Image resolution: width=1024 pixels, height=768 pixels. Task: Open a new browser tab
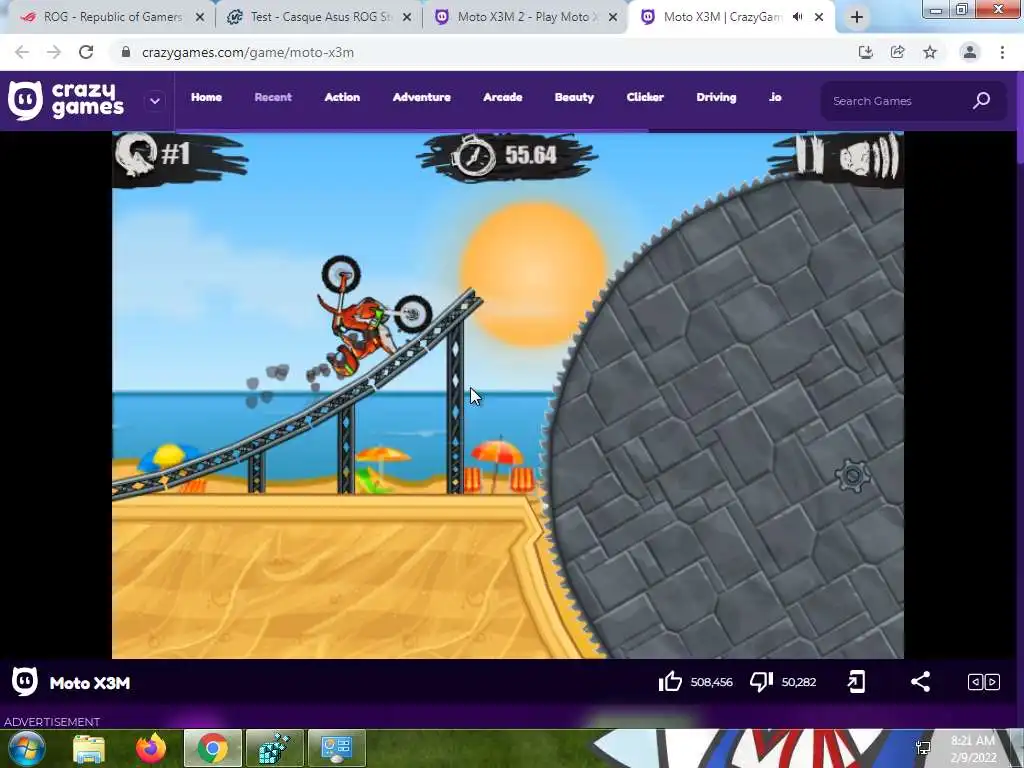click(x=857, y=18)
